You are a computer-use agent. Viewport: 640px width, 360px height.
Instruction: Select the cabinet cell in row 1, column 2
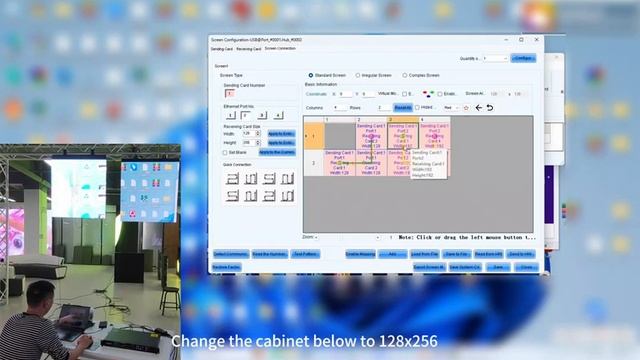(371, 136)
